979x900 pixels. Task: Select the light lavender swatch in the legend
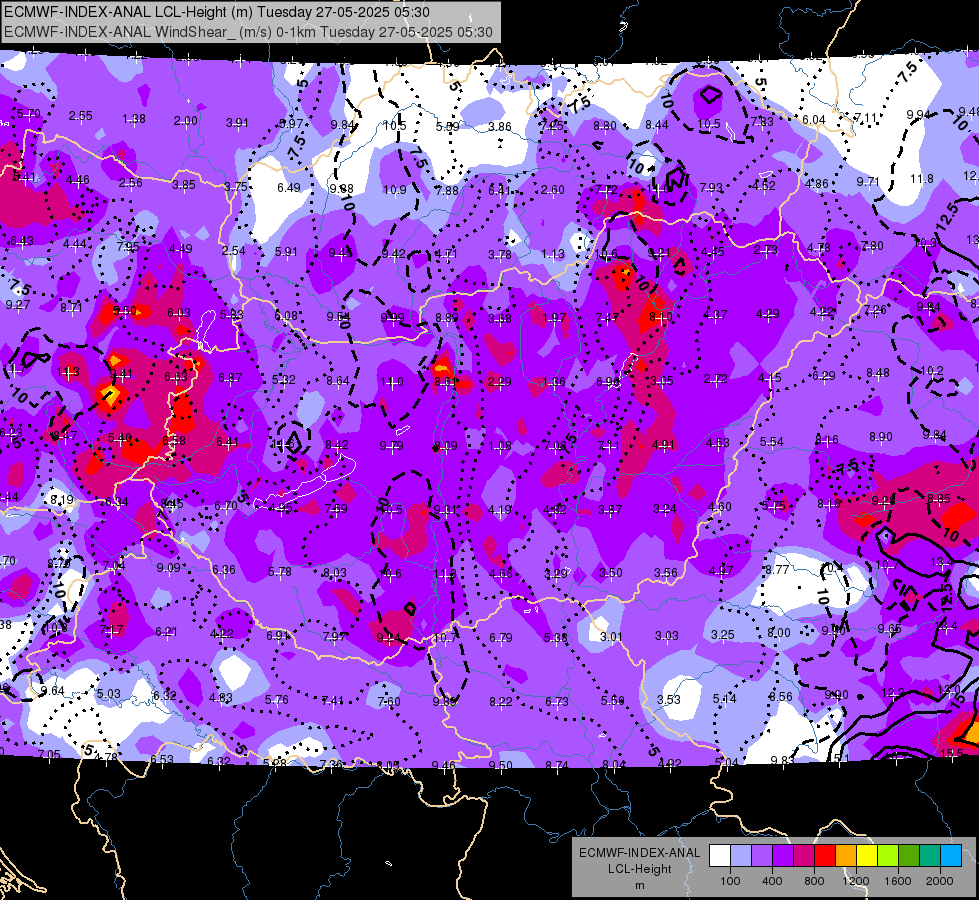(x=741, y=856)
